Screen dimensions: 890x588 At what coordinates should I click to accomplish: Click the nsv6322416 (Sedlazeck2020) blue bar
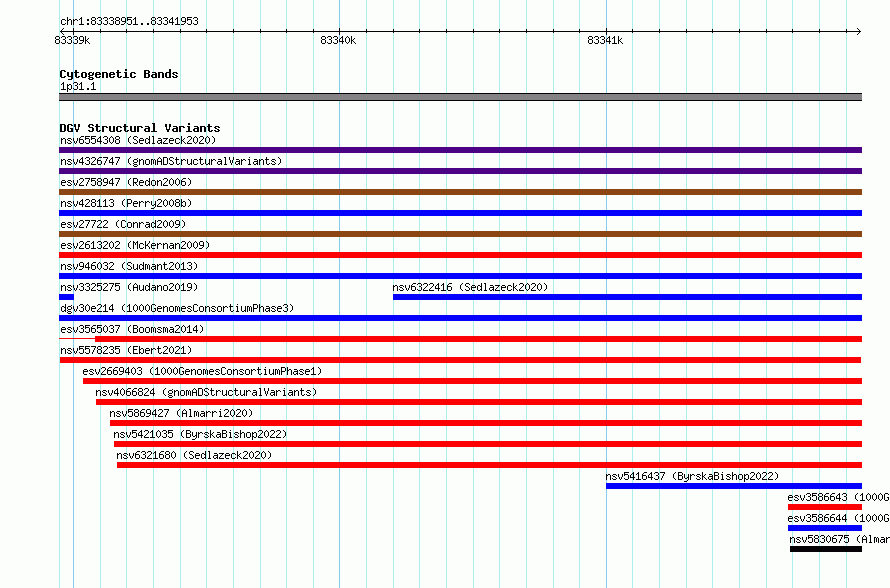[x=627, y=297]
